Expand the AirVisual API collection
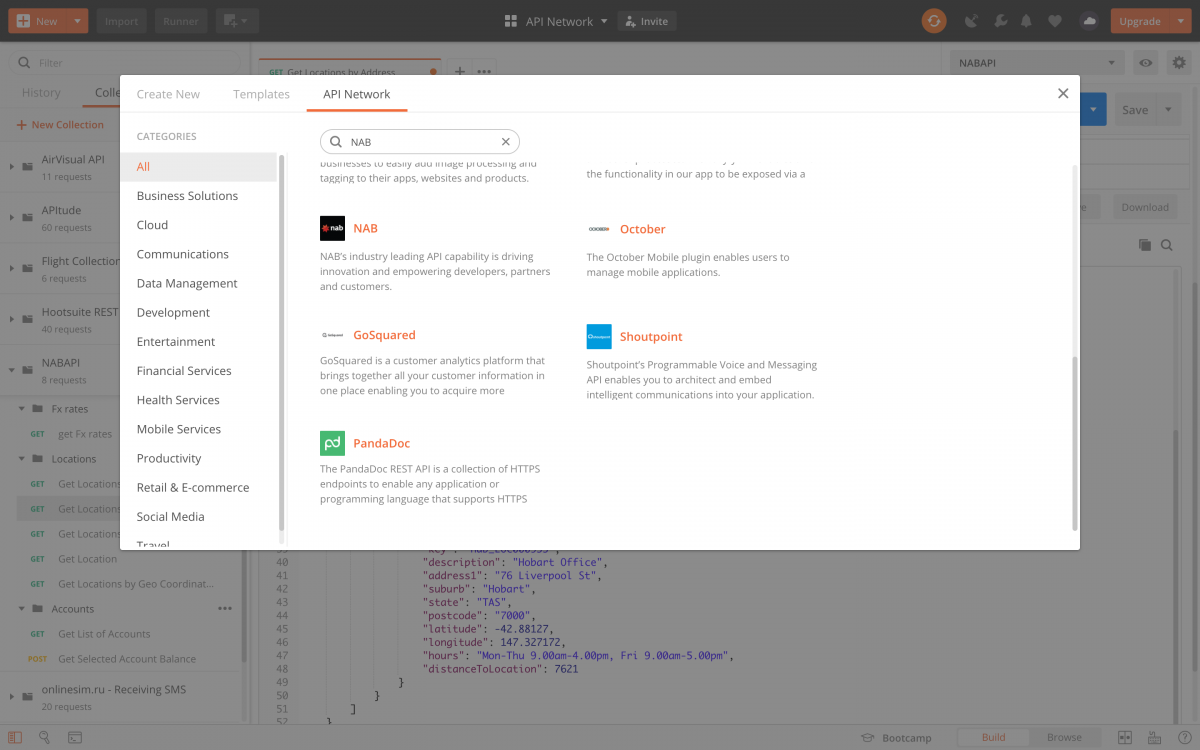Viewport: 1200px width, 750px height. pyautogui.click(x=13, y=166)
